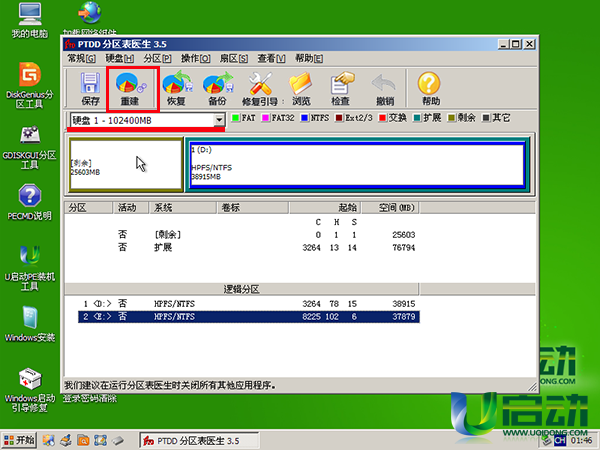Click the 起始 column header

[325, 208]
